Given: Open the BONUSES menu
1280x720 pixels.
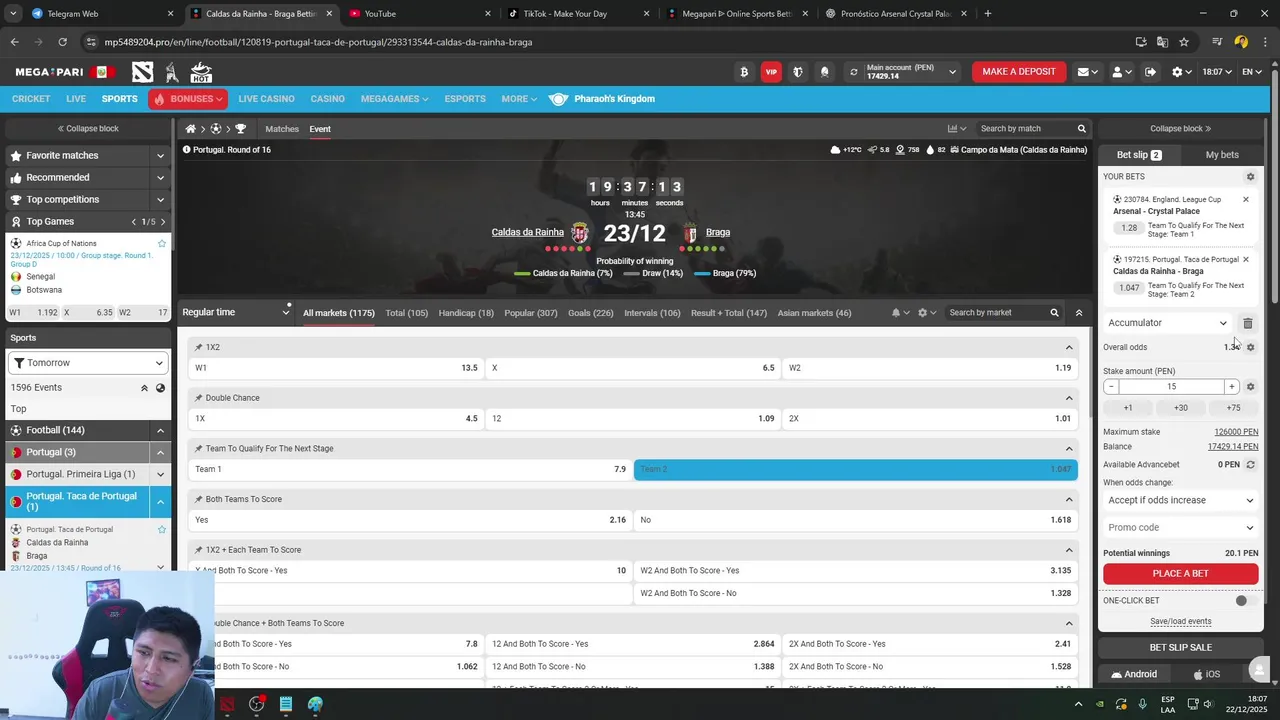Looking at the screenshot, I should [188, 99].
